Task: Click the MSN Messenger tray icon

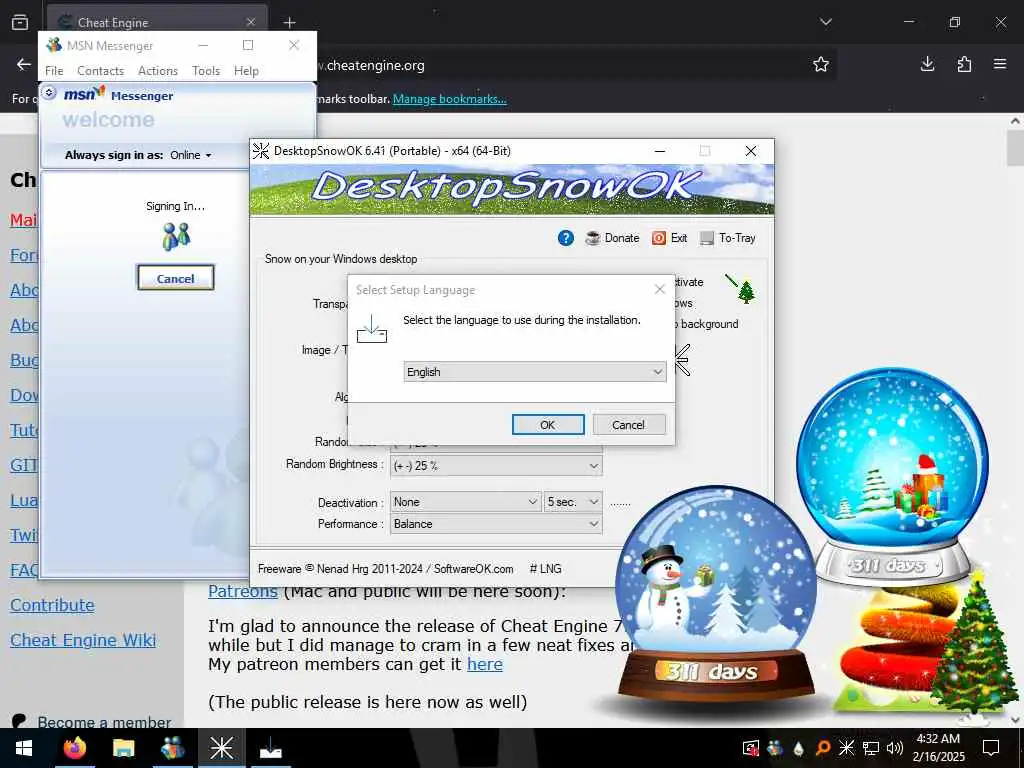Action: point(775,748)
